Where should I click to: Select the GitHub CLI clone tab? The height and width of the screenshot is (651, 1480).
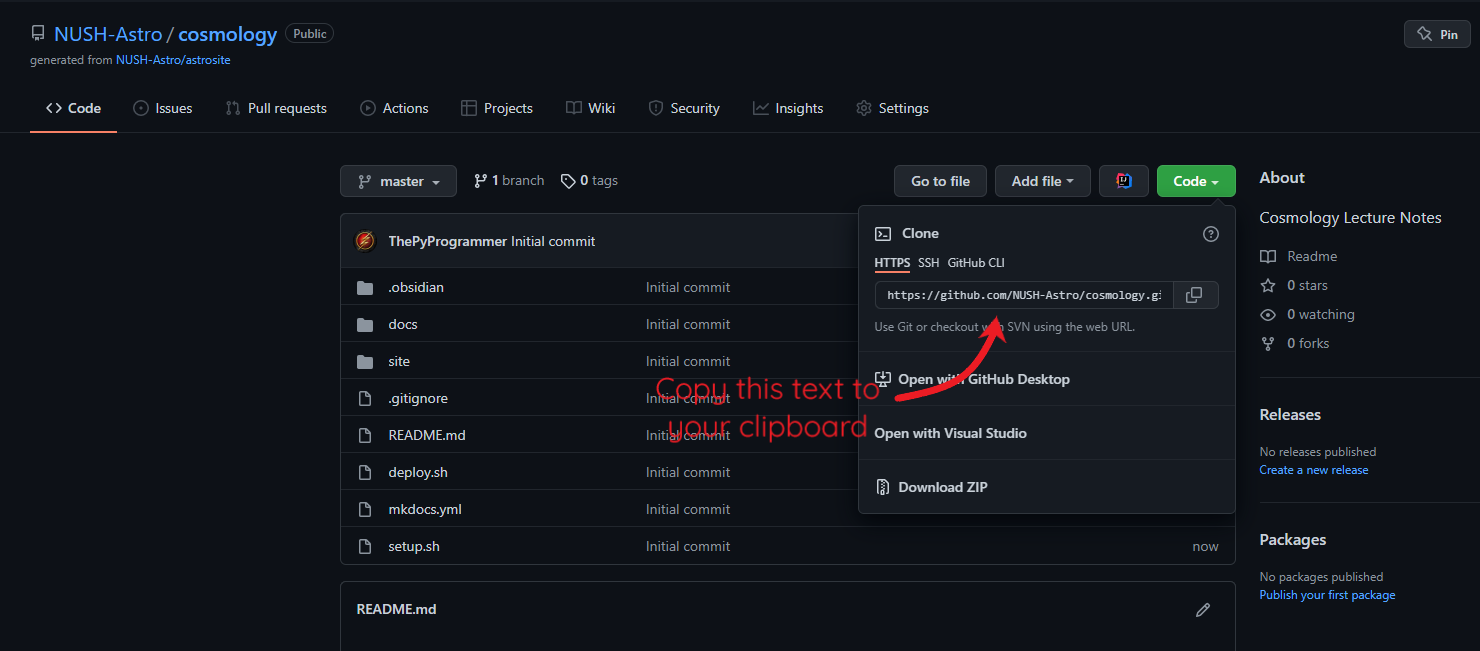[x=976, y=263]
